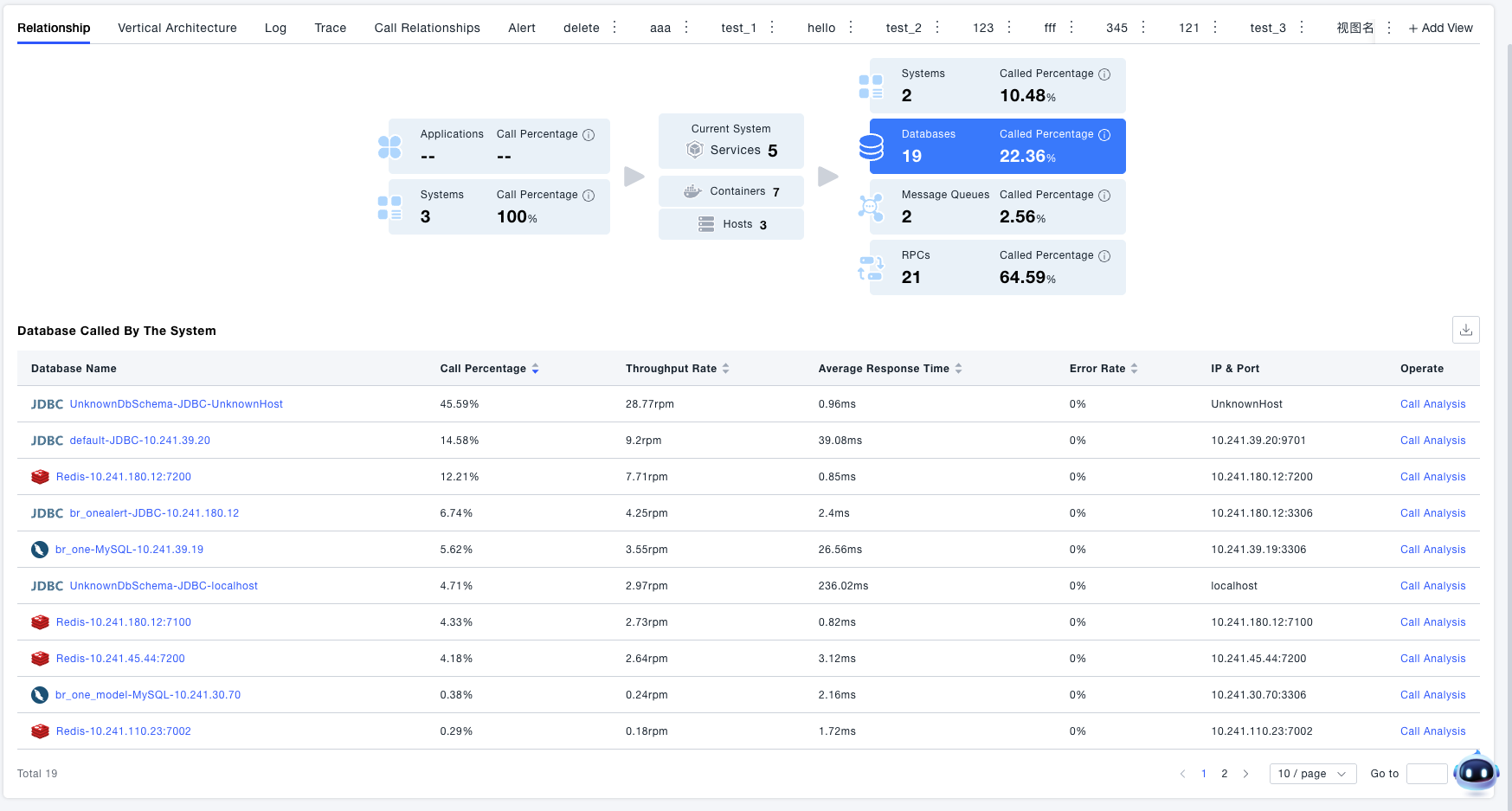1512x811 pixels.
Task: Click the RPCs icon
Action: point(871,268)
